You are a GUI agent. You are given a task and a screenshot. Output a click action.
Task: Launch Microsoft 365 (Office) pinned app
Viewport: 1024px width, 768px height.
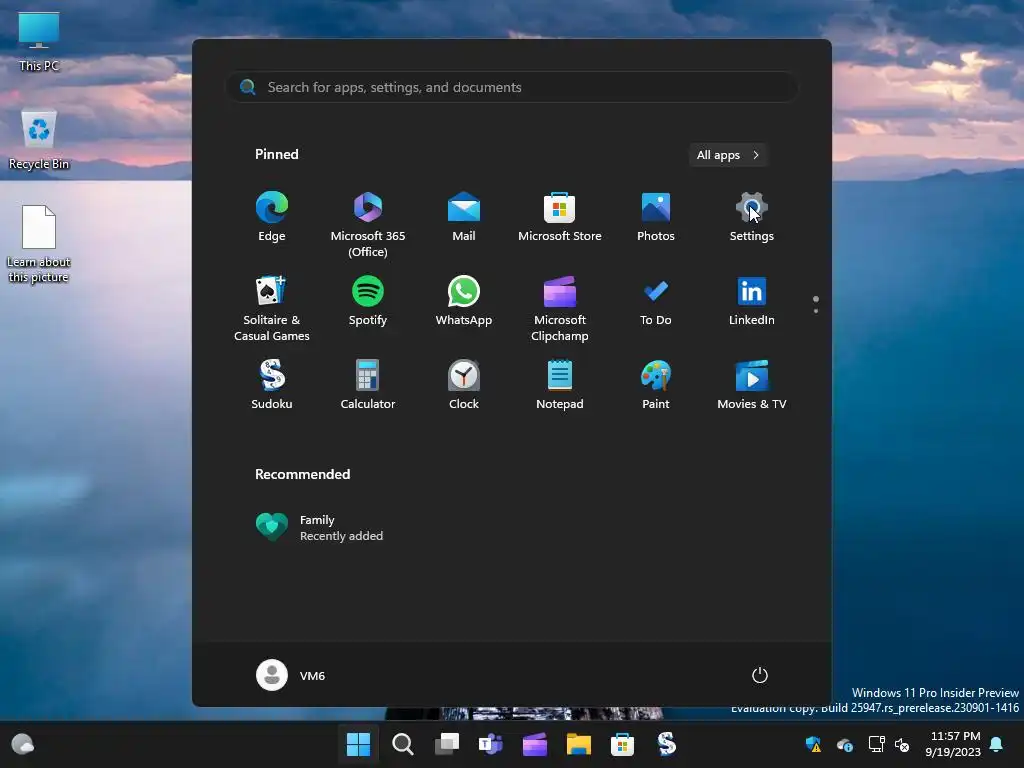coord(368,224)
